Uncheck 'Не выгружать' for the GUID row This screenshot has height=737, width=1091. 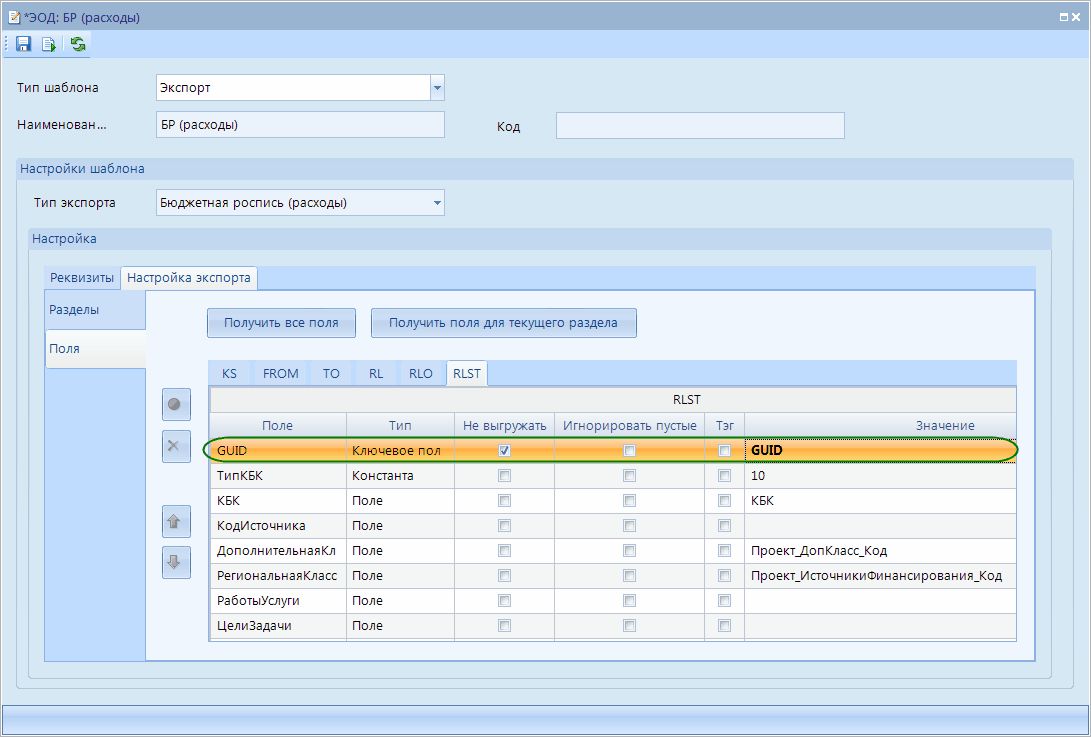click(504, 451)
